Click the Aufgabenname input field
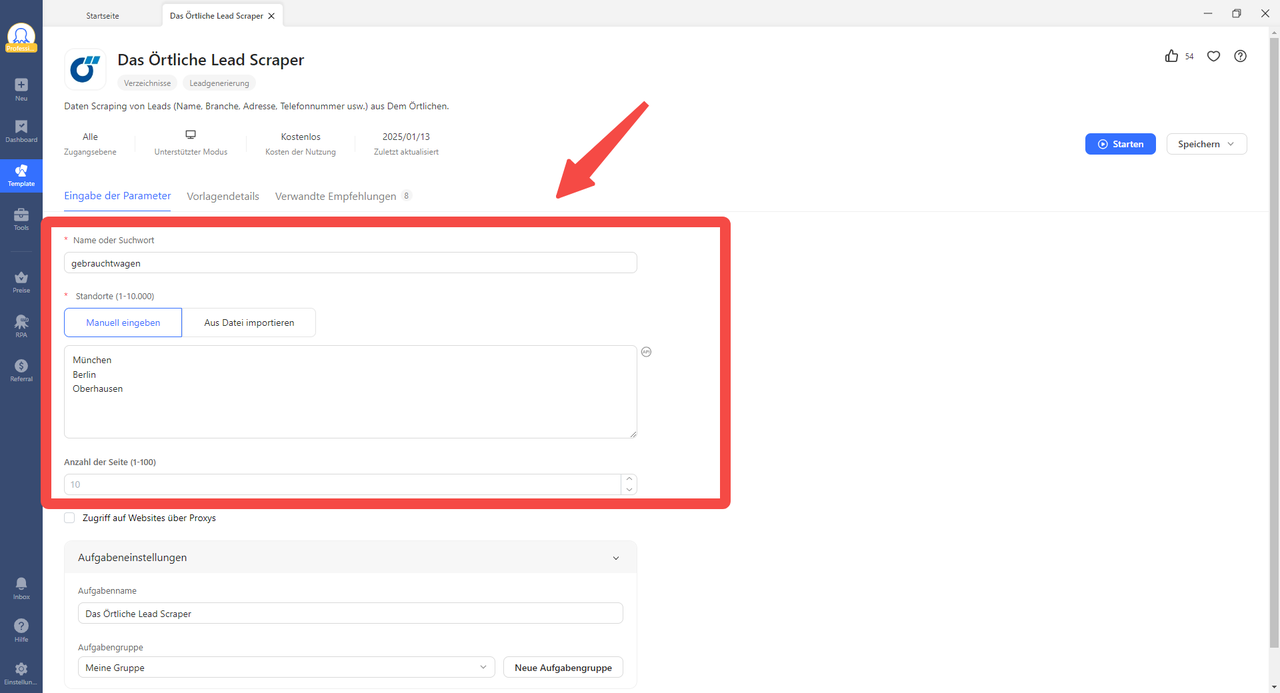 click(350, 613)
